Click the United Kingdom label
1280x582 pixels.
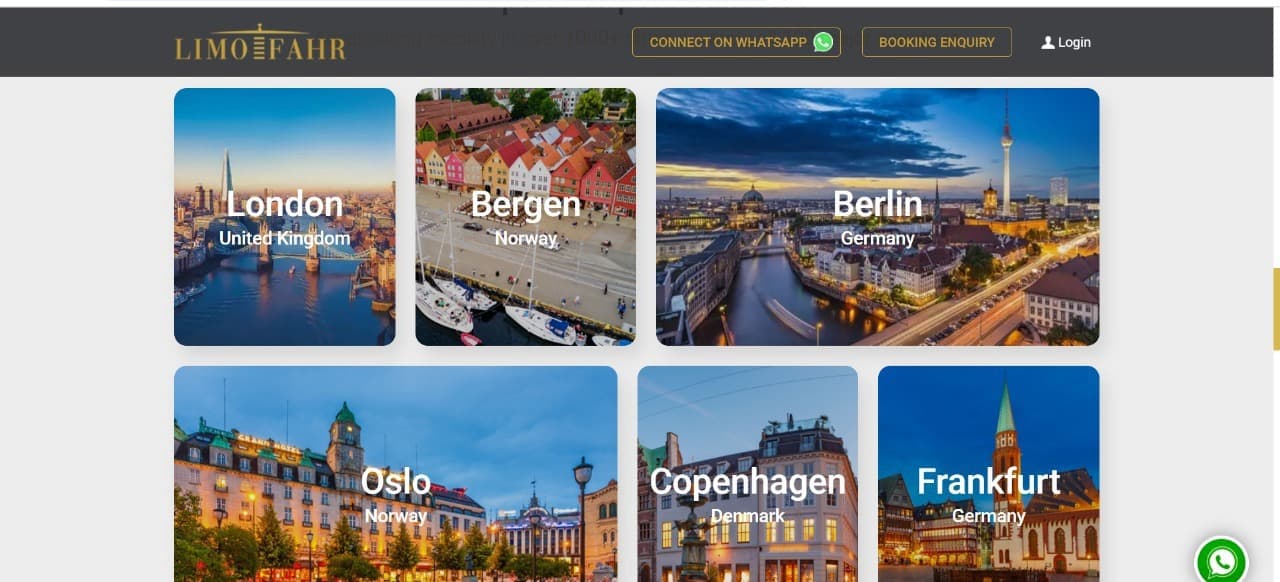click(285, 238)
